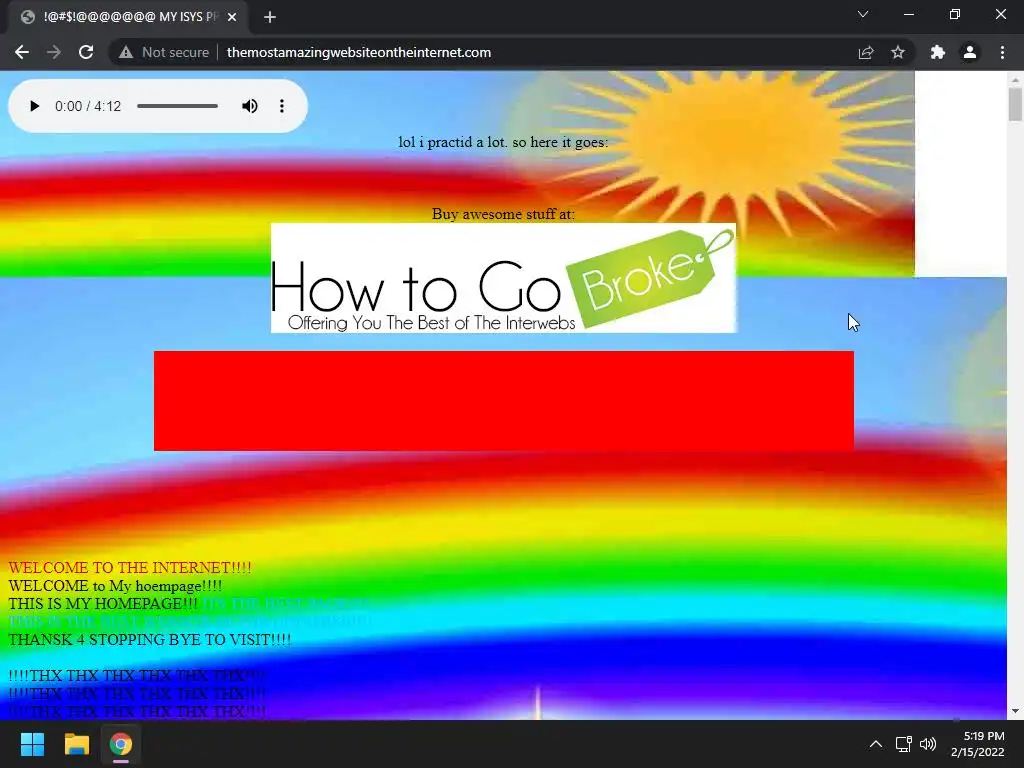
Task: Click Chrome icon in taskbar
Action: [121, 744]
